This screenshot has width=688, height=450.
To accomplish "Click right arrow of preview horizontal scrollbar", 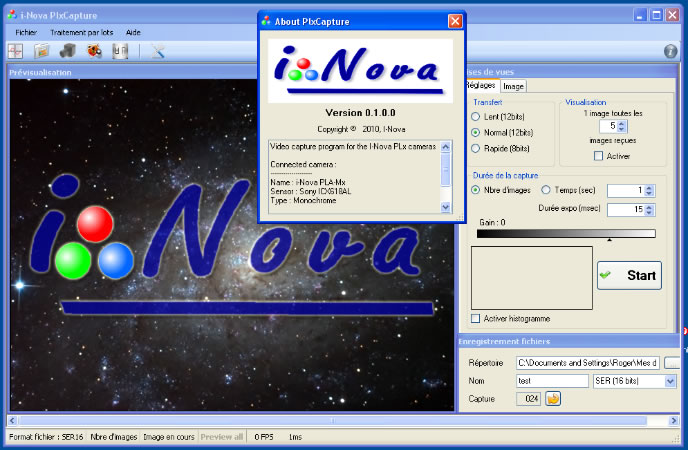I will (674, 421).
